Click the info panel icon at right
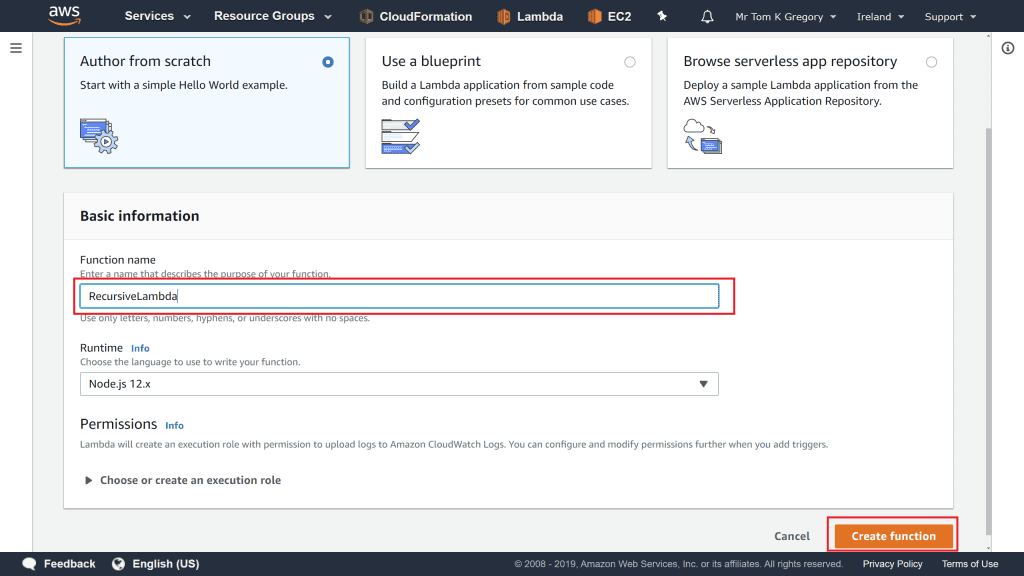Image resolution: width=1024 pixels, height=576 pixels. (x=1008, y=49)
